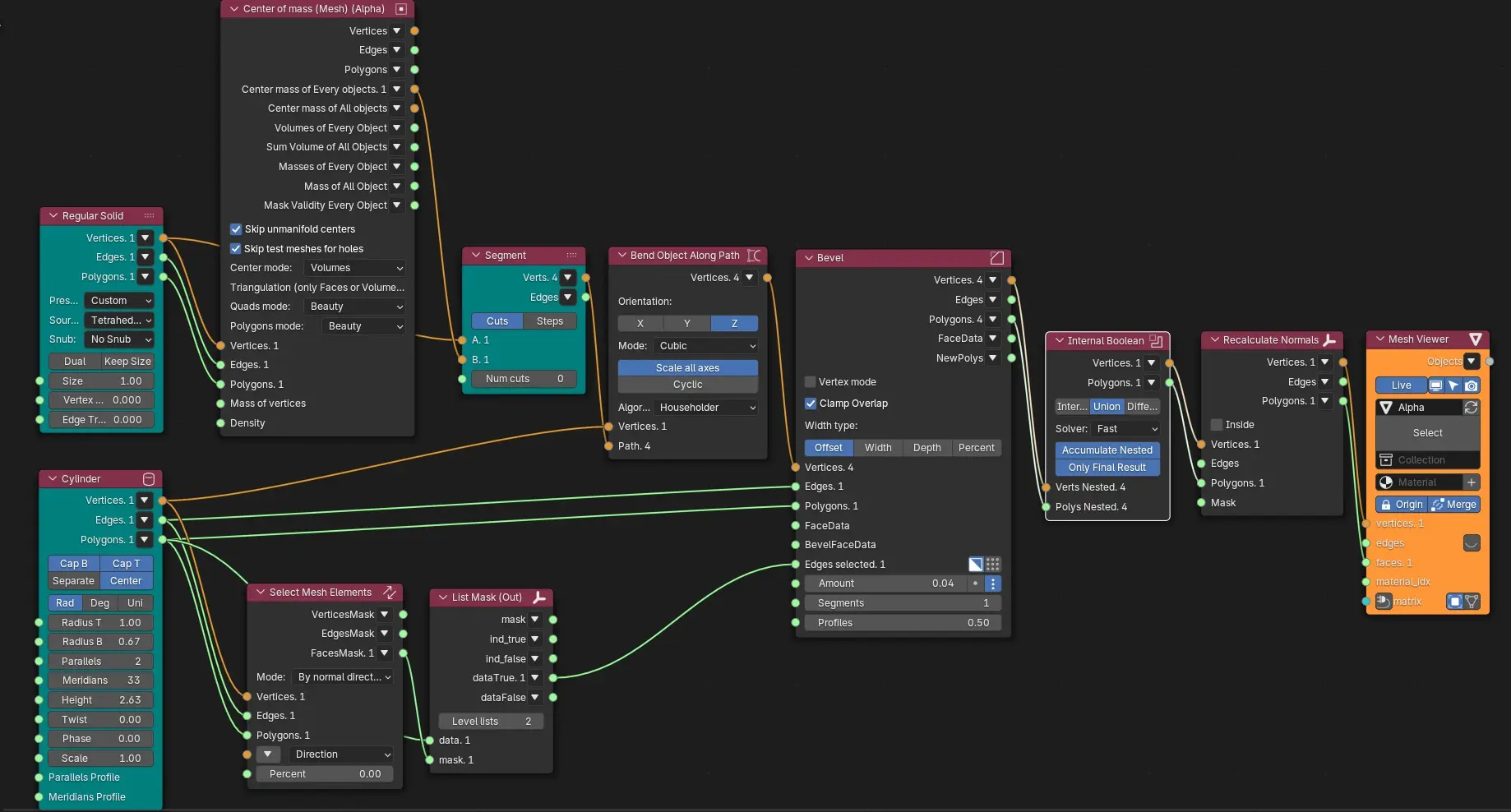Click the Num cuts field in Segment

pyautogui.click(x=524, y=379)
